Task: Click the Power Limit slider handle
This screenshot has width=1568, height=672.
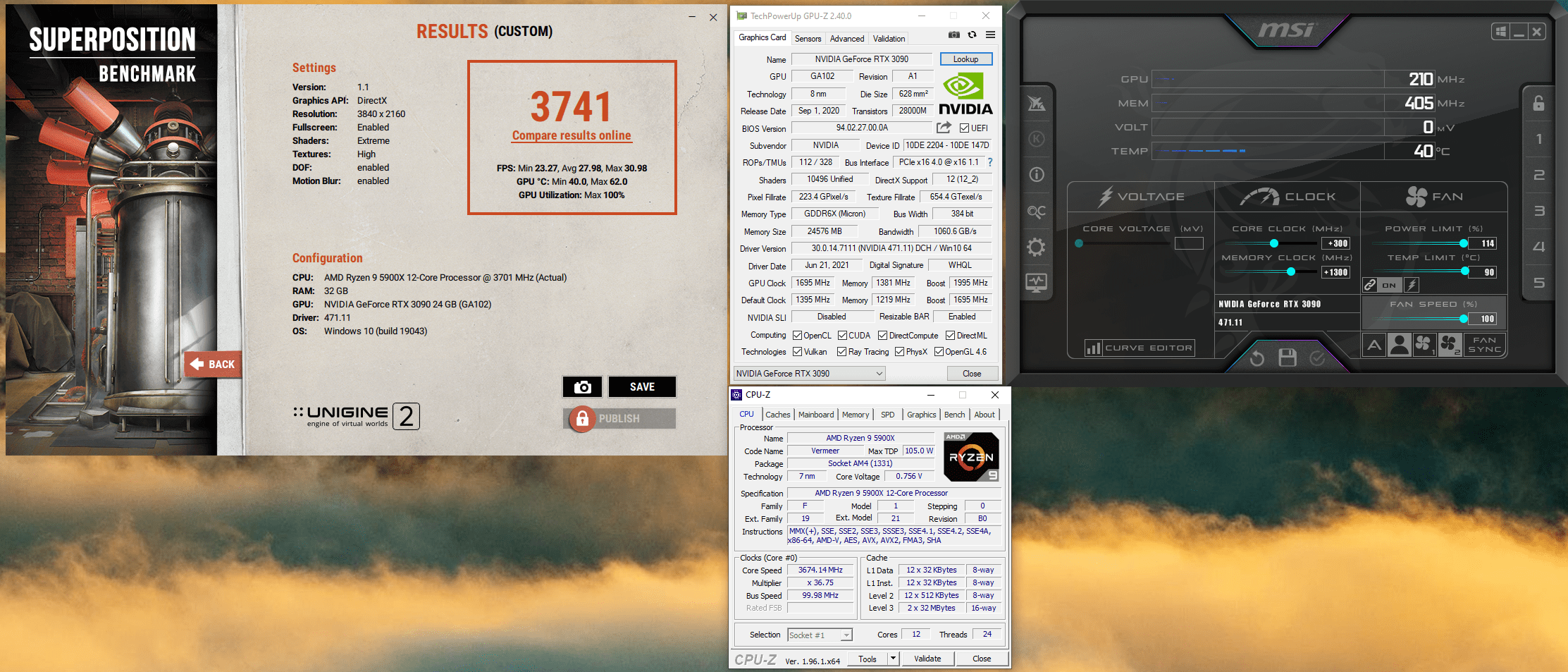Action: [x=1464, y=243]
